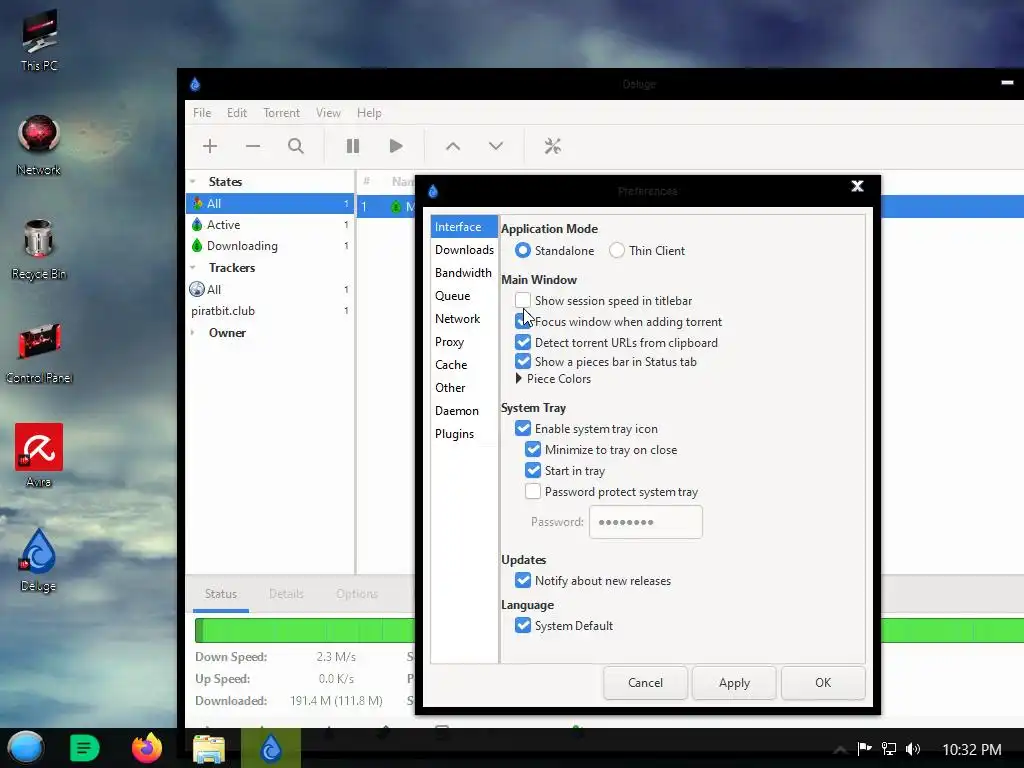Resume torrent using toolbar play icon
The image size is (1024, 768).
pos(396,146)
